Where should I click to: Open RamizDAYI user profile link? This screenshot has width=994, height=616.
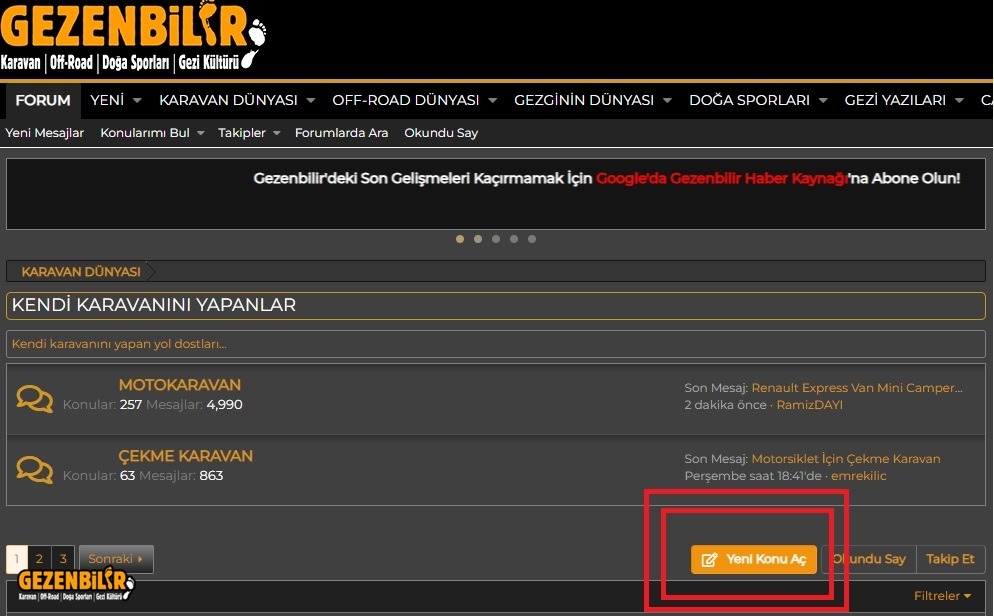coord(811,405)
